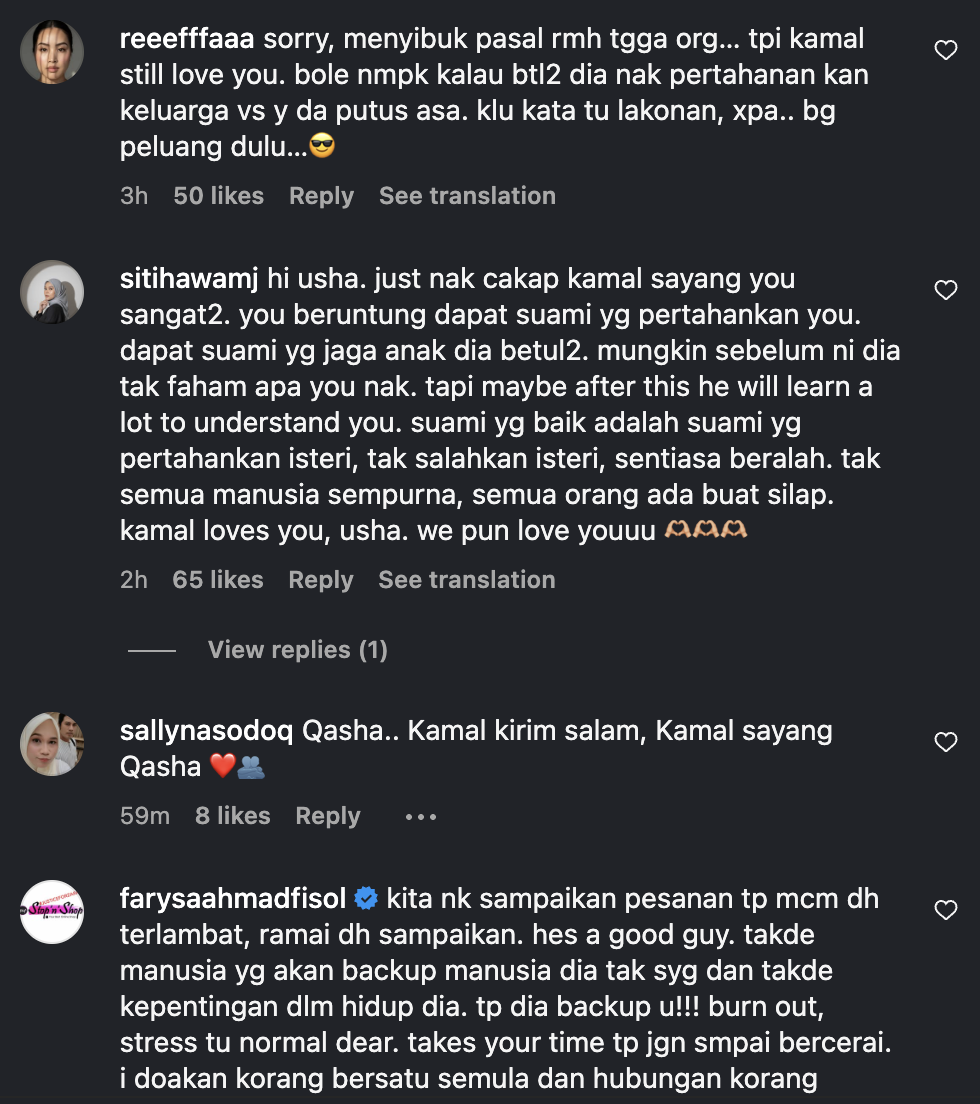
Task: Open sitihawamj's profile avatar
Action: point(52,292)
